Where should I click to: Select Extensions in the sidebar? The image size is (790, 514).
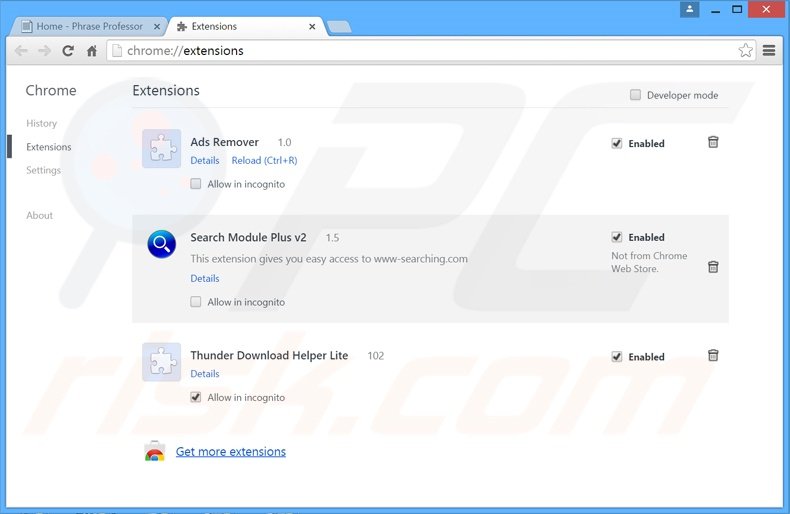pos(49,147)
